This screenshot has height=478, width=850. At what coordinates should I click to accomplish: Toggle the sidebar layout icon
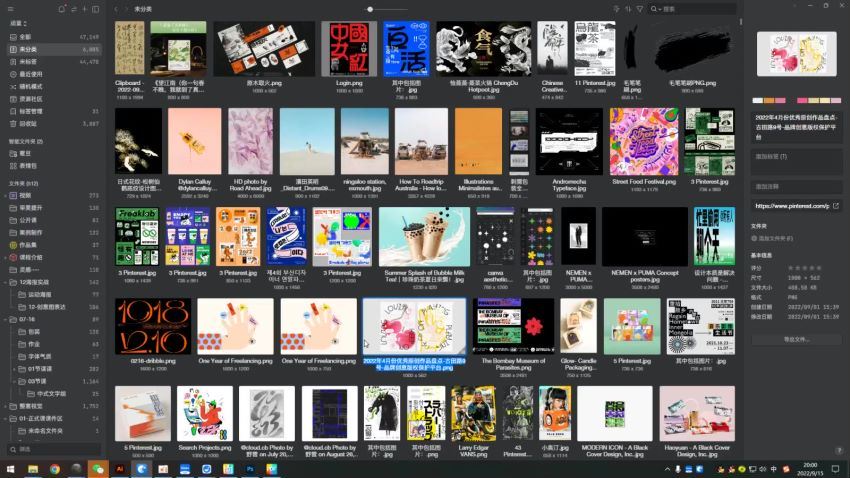click(x=96, y=9)
